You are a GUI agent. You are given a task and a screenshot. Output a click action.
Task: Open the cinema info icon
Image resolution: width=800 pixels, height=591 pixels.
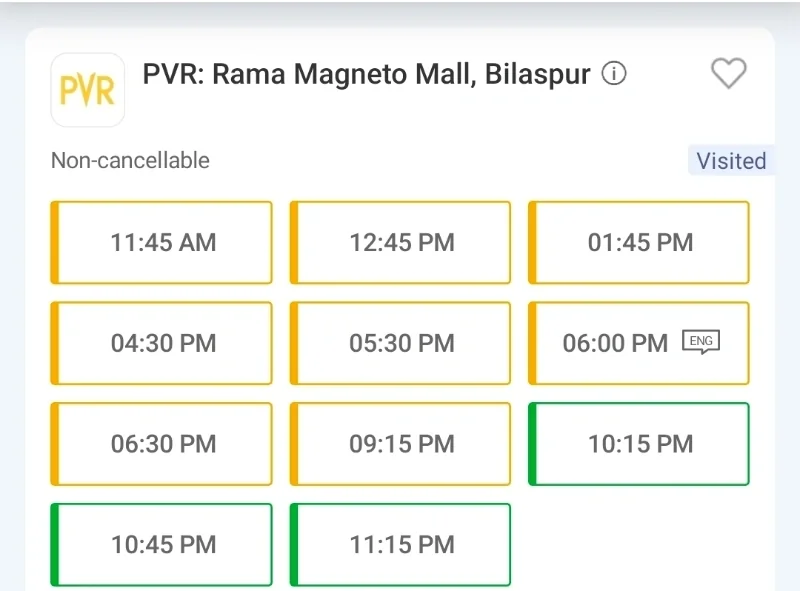coord(614,74)
